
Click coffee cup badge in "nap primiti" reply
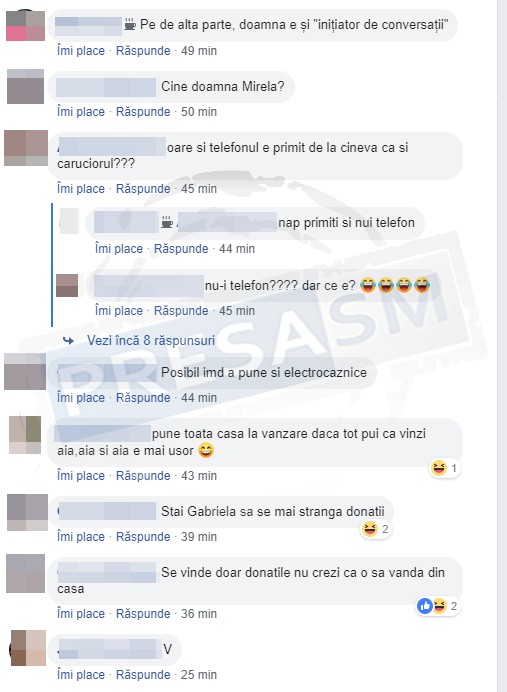click(167, 223)
